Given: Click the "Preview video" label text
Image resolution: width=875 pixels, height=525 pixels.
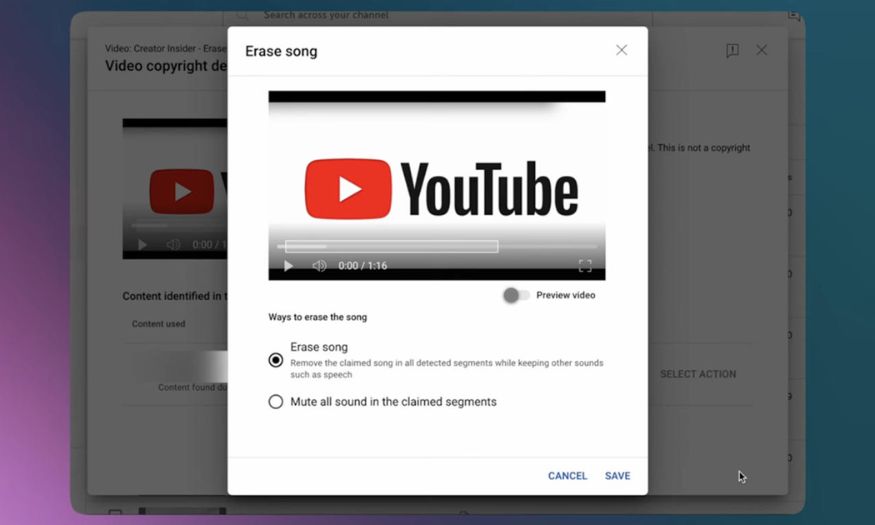Looking at the screenshot, I should click(566, 295).
